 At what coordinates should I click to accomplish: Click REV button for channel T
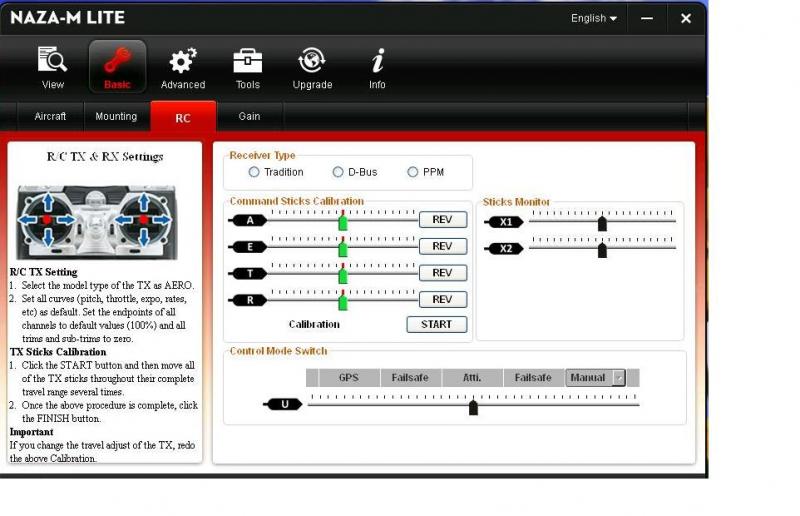coord(442,273)
